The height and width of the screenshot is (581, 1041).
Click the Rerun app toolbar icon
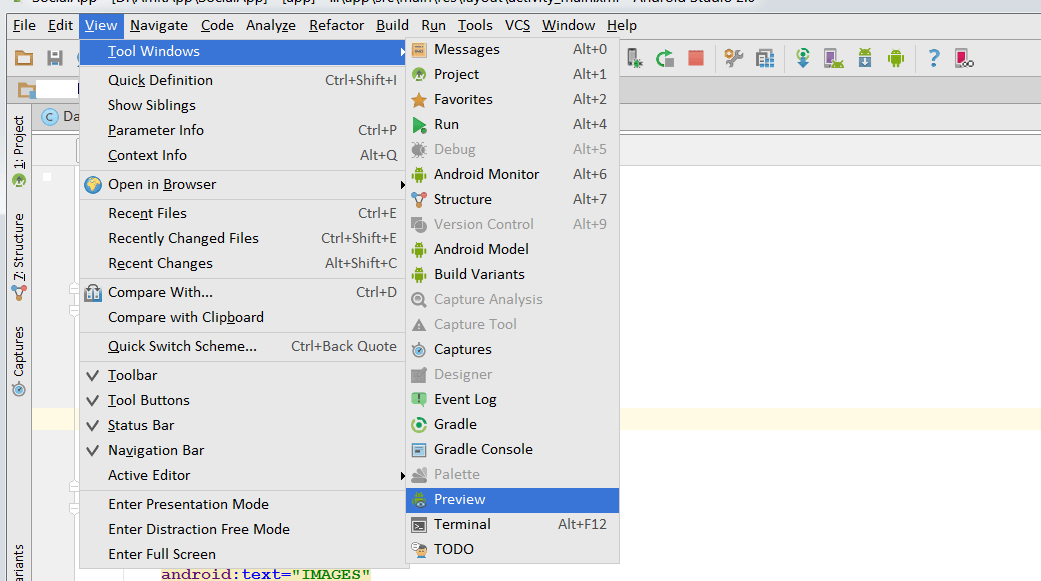click(x=665, y=58)
